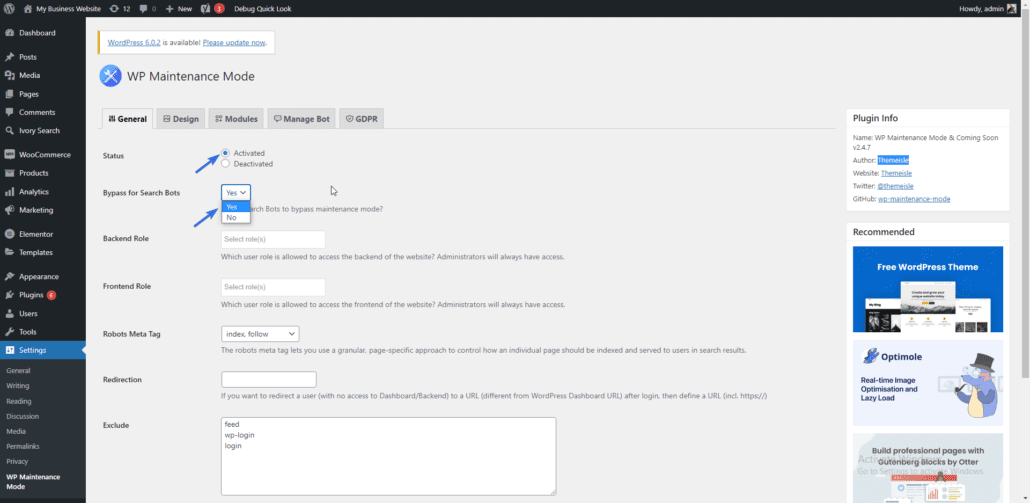Open the Optimole recommendation banner
The image size is (1030, 503).
tap(928, 383)
